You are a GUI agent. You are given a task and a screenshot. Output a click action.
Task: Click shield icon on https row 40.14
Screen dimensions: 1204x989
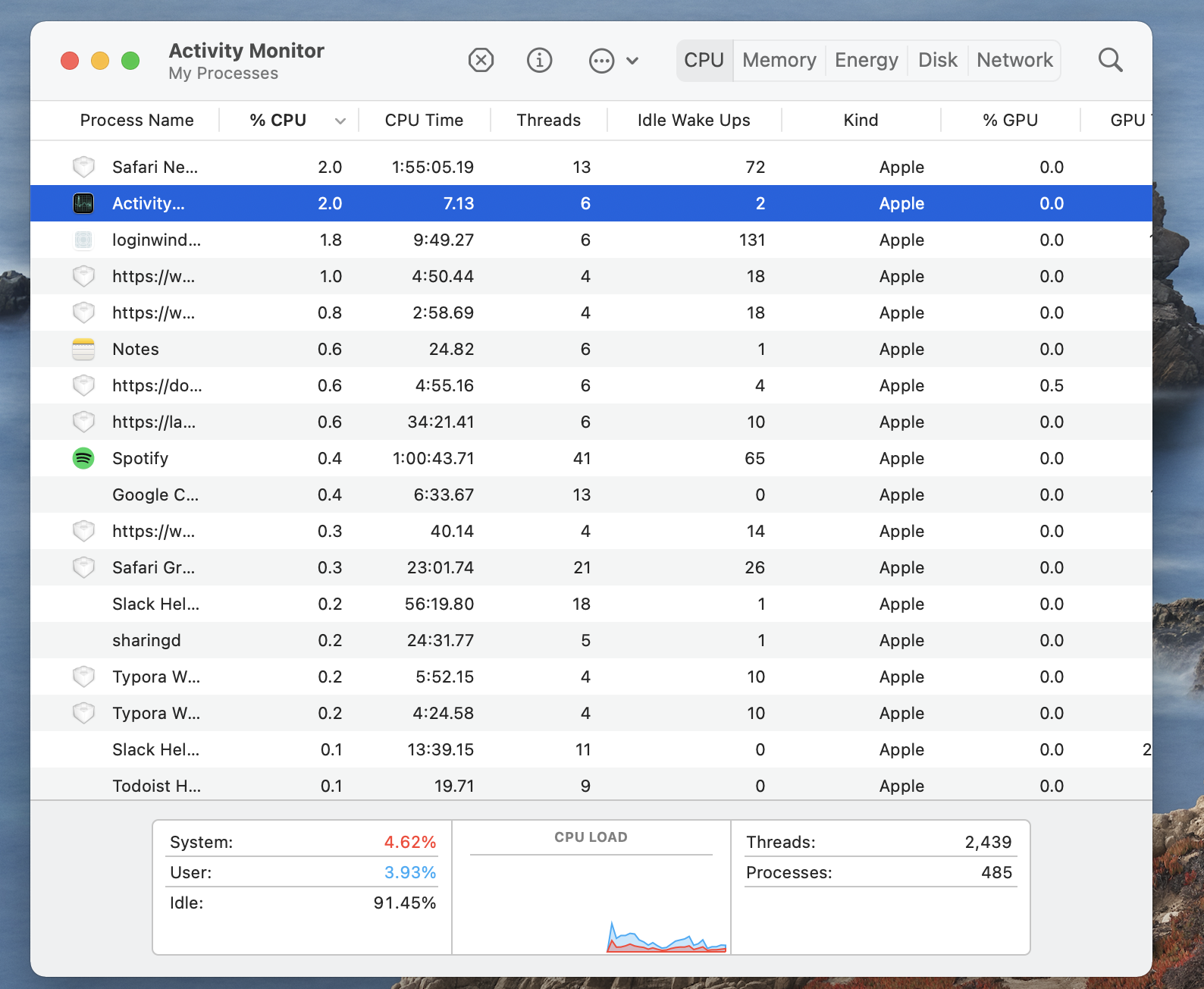click(83, 531)
